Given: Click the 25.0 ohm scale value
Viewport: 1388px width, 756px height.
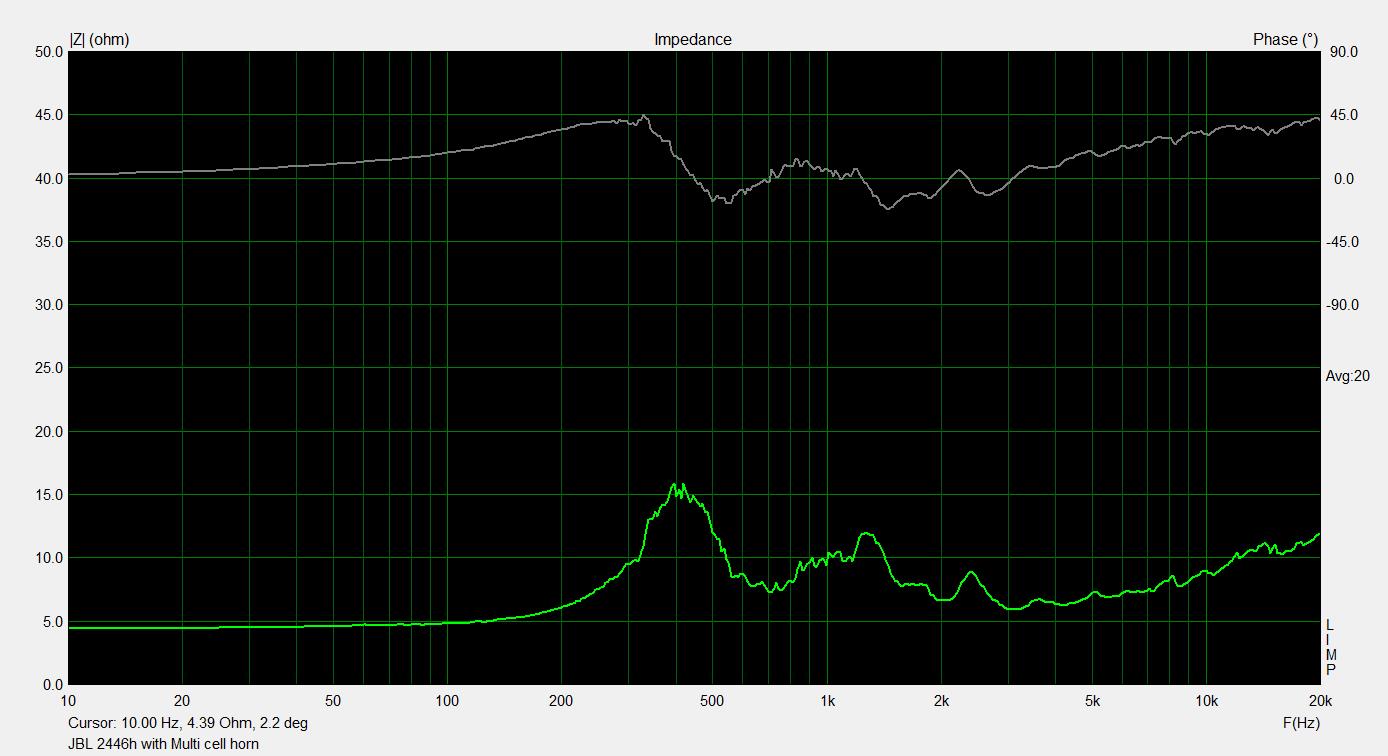Looking at the screenshot, I should point(47,368).
